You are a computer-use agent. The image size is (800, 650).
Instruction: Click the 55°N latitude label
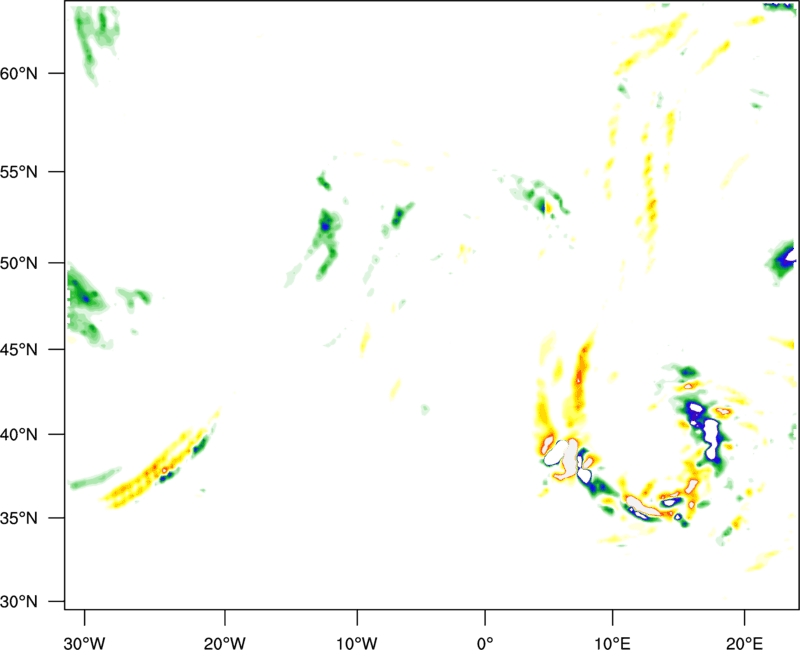click(19, 172)
